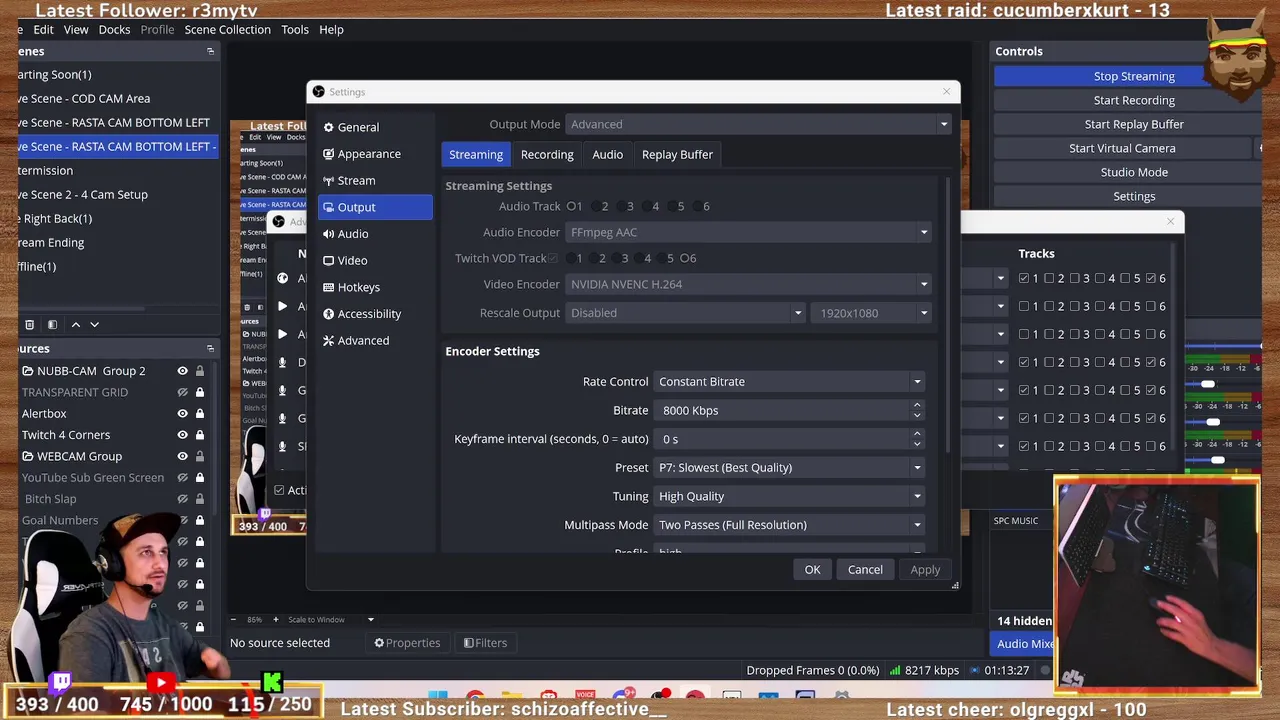Toggle lock on TRANSPARENT GRID source

[200, 392]
